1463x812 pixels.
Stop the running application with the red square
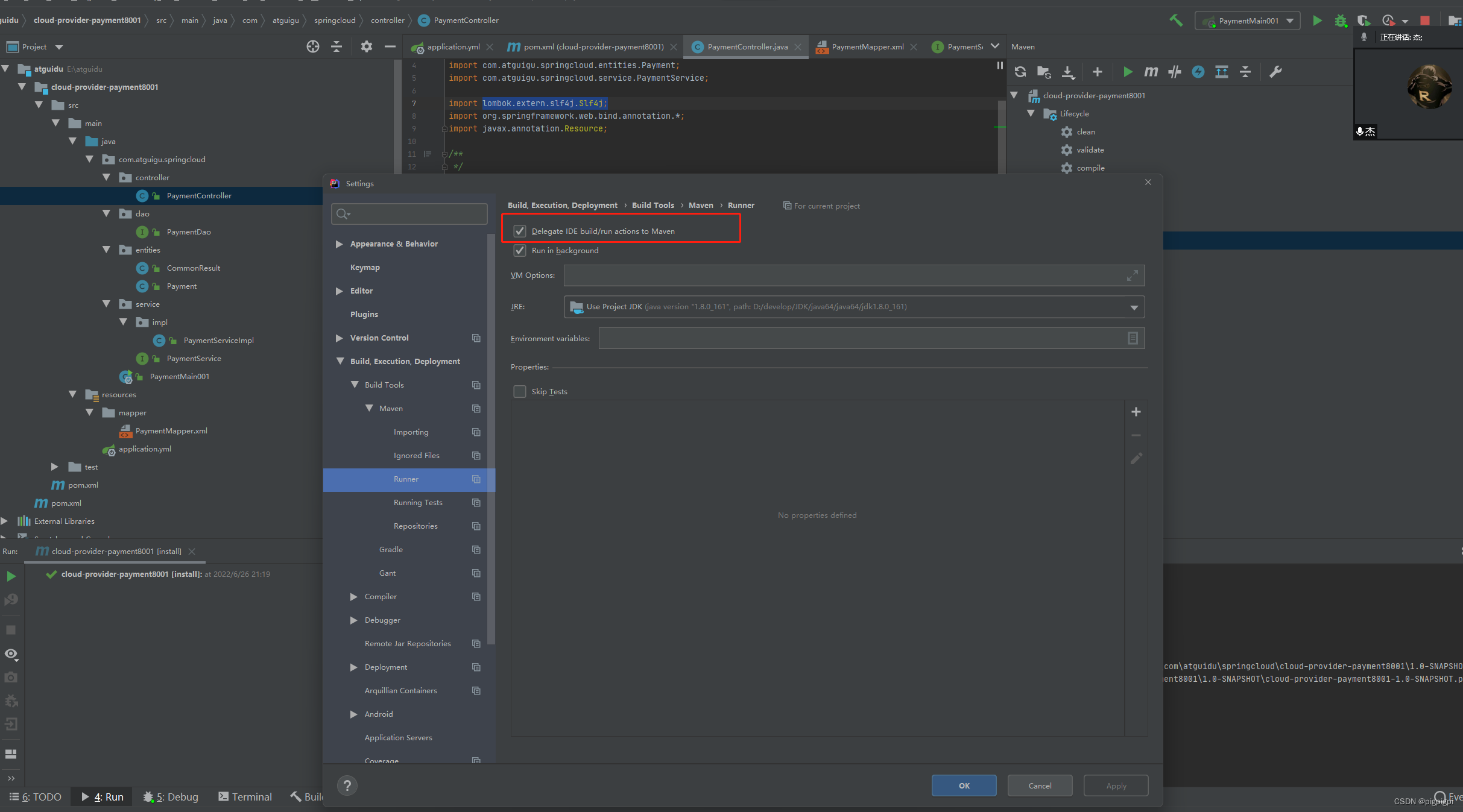[x=1425, y=20]
